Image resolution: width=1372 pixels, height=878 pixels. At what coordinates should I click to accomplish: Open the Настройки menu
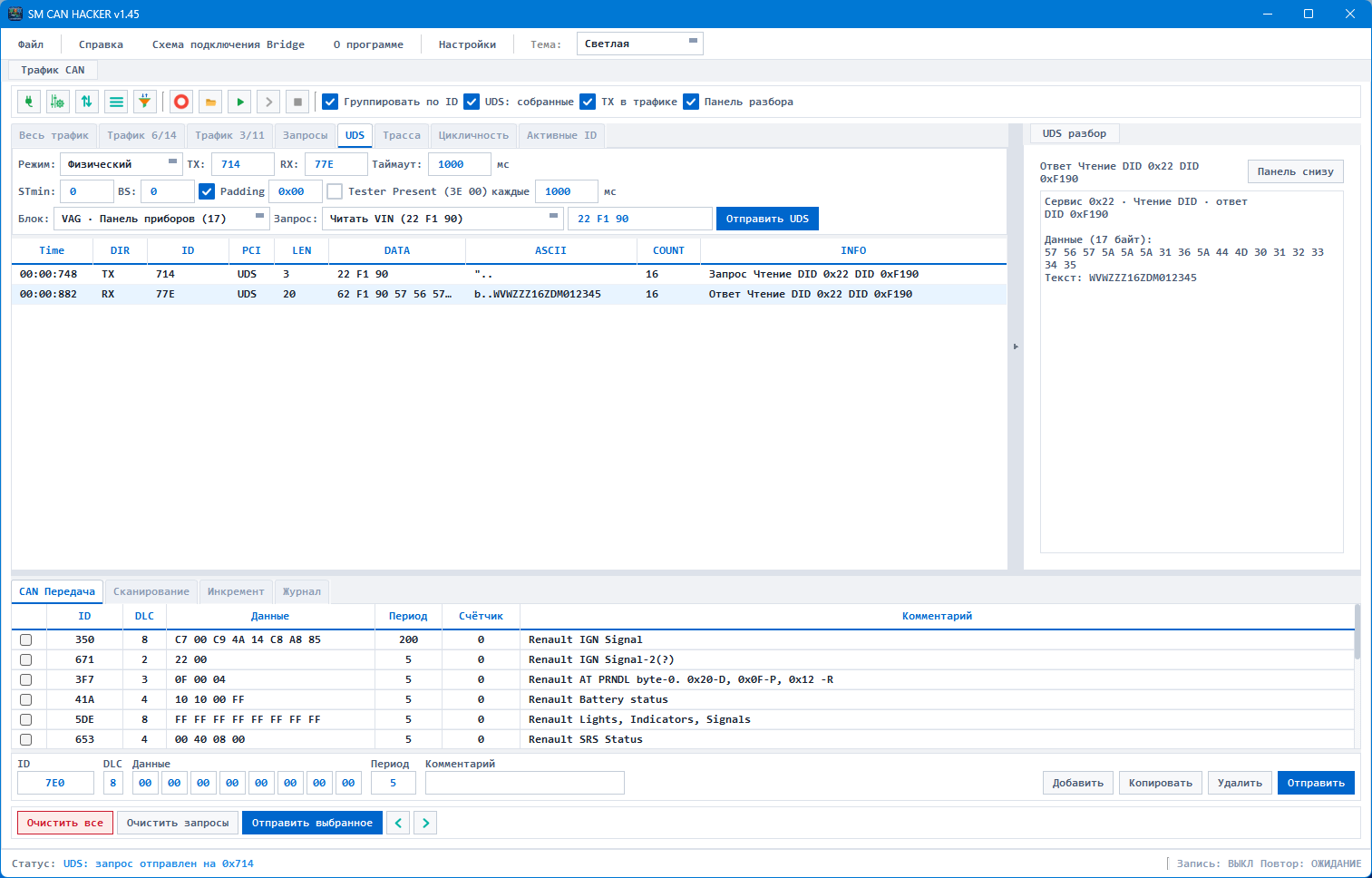(467, 44)
